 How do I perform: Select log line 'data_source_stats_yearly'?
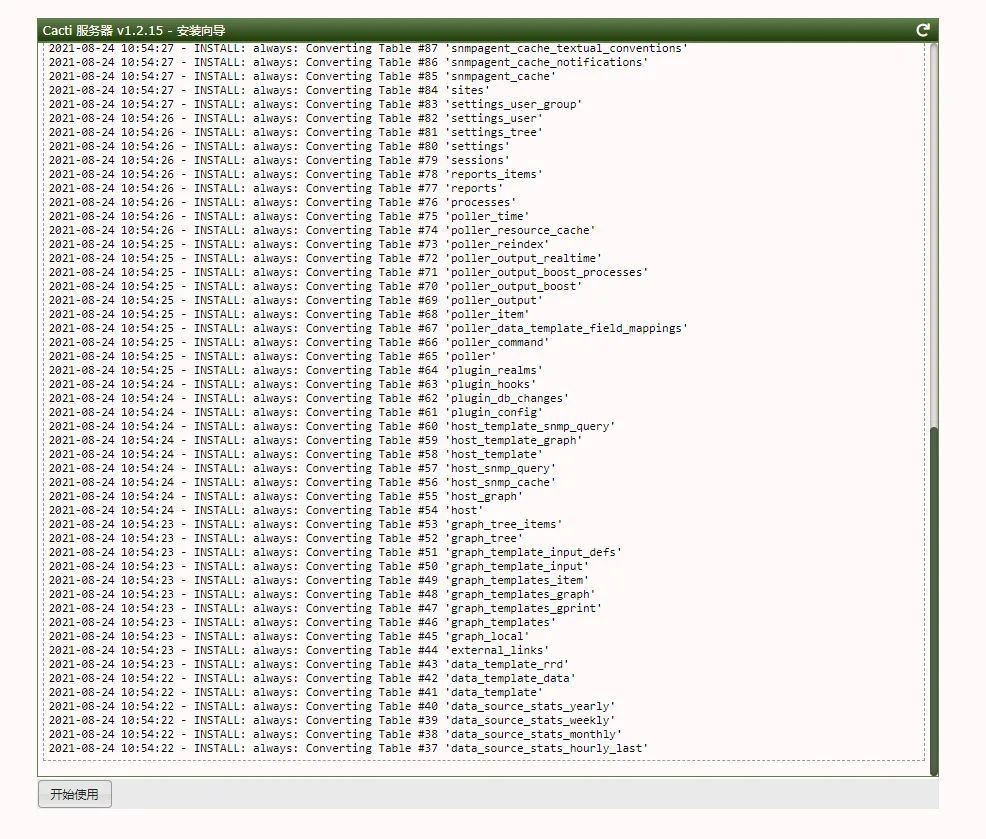pos(331,706)
